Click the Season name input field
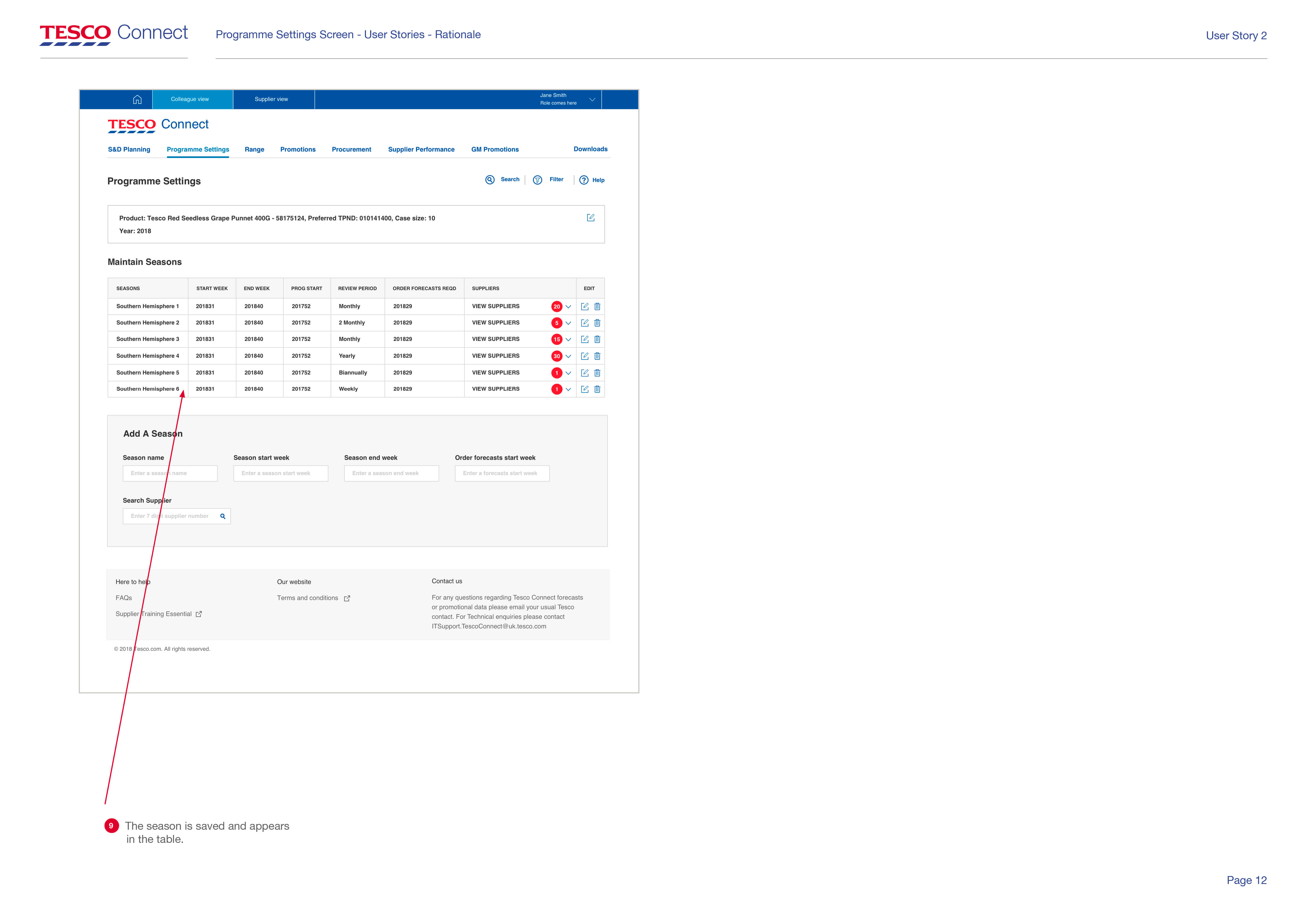The height and width of the screenshot is (924, 1307). [170, 473]
